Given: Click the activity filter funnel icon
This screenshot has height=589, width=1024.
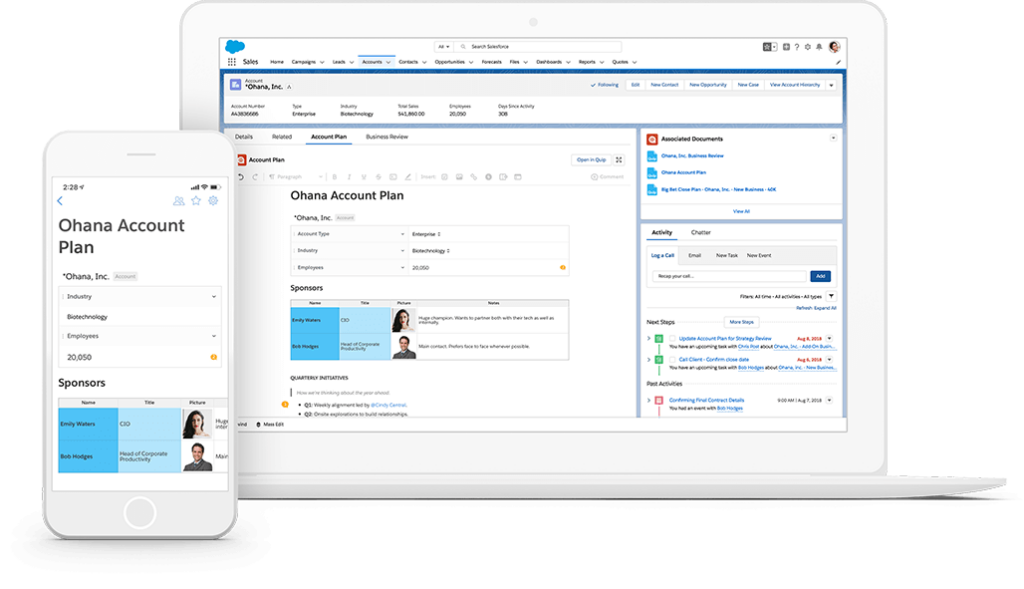Looking at the screenshot, I should [x=831, y=296].
